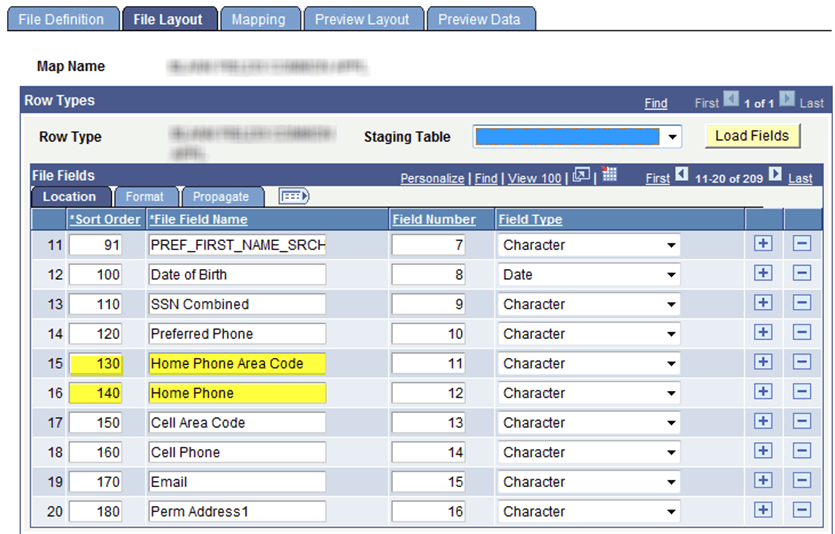Go to next Row Type
This screenshot has width=835, height=534.
point(787,99)
